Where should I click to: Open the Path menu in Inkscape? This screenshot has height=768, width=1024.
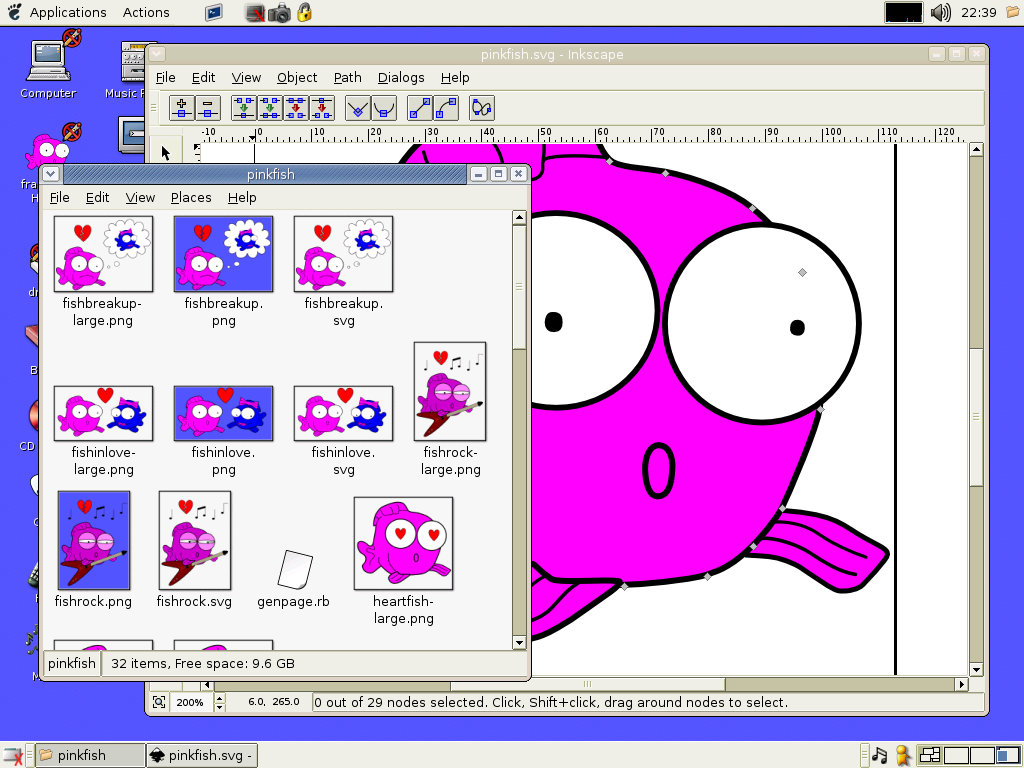[347, 77]
